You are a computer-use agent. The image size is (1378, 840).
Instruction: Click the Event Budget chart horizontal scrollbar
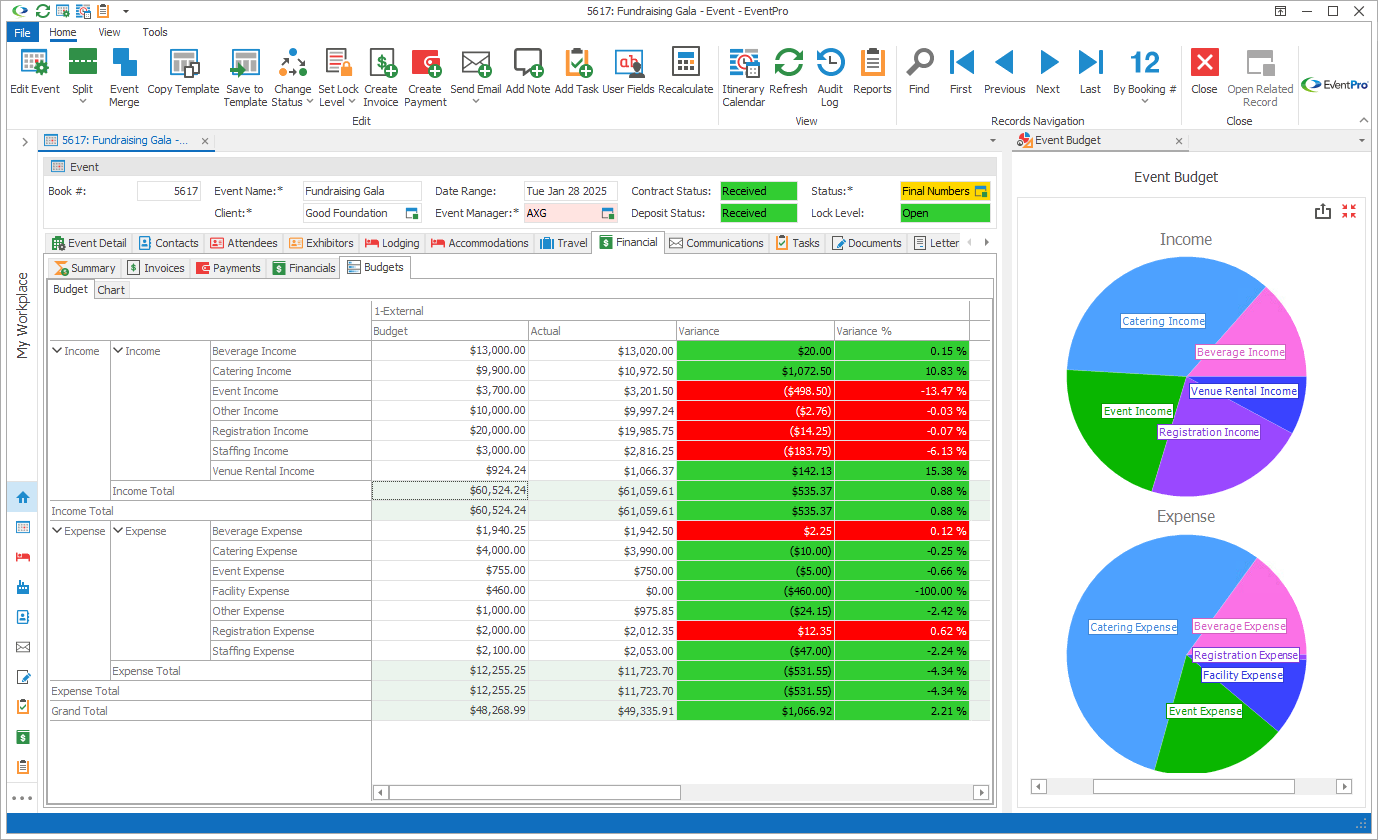(x=1193, y=786)
